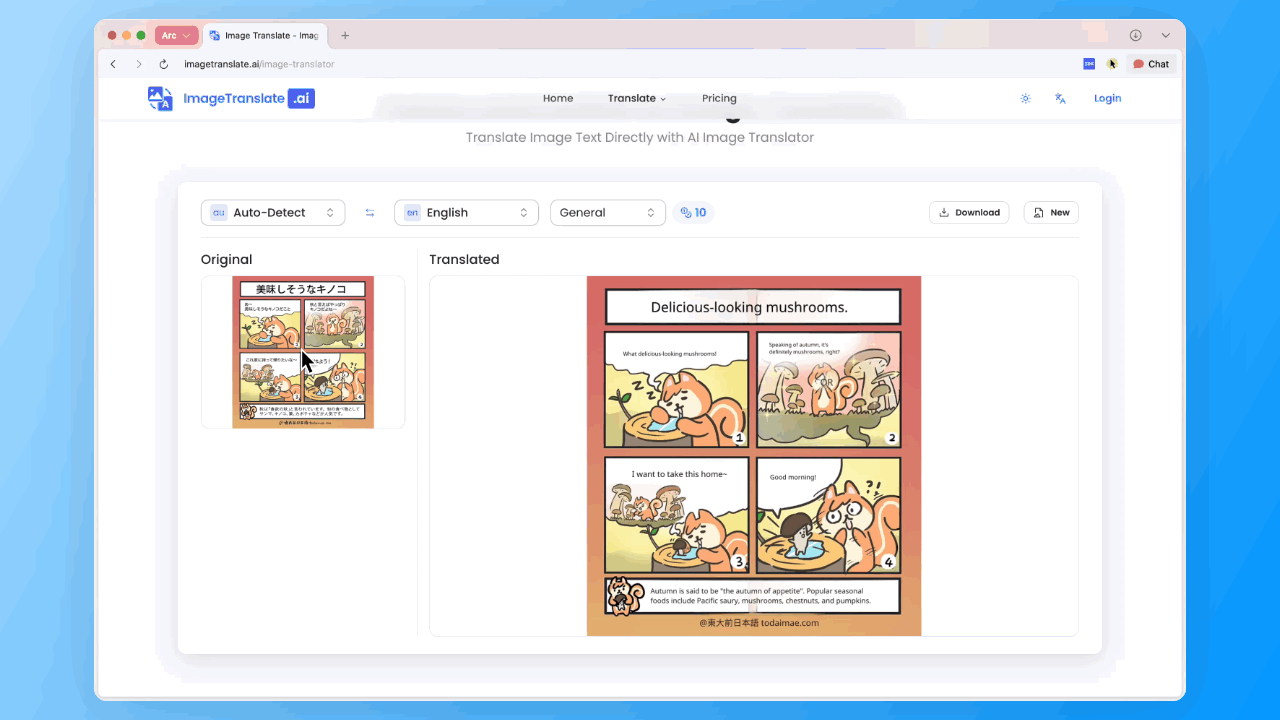Click the browser page reload icon

pyautogui.click(x=163, y=63)
